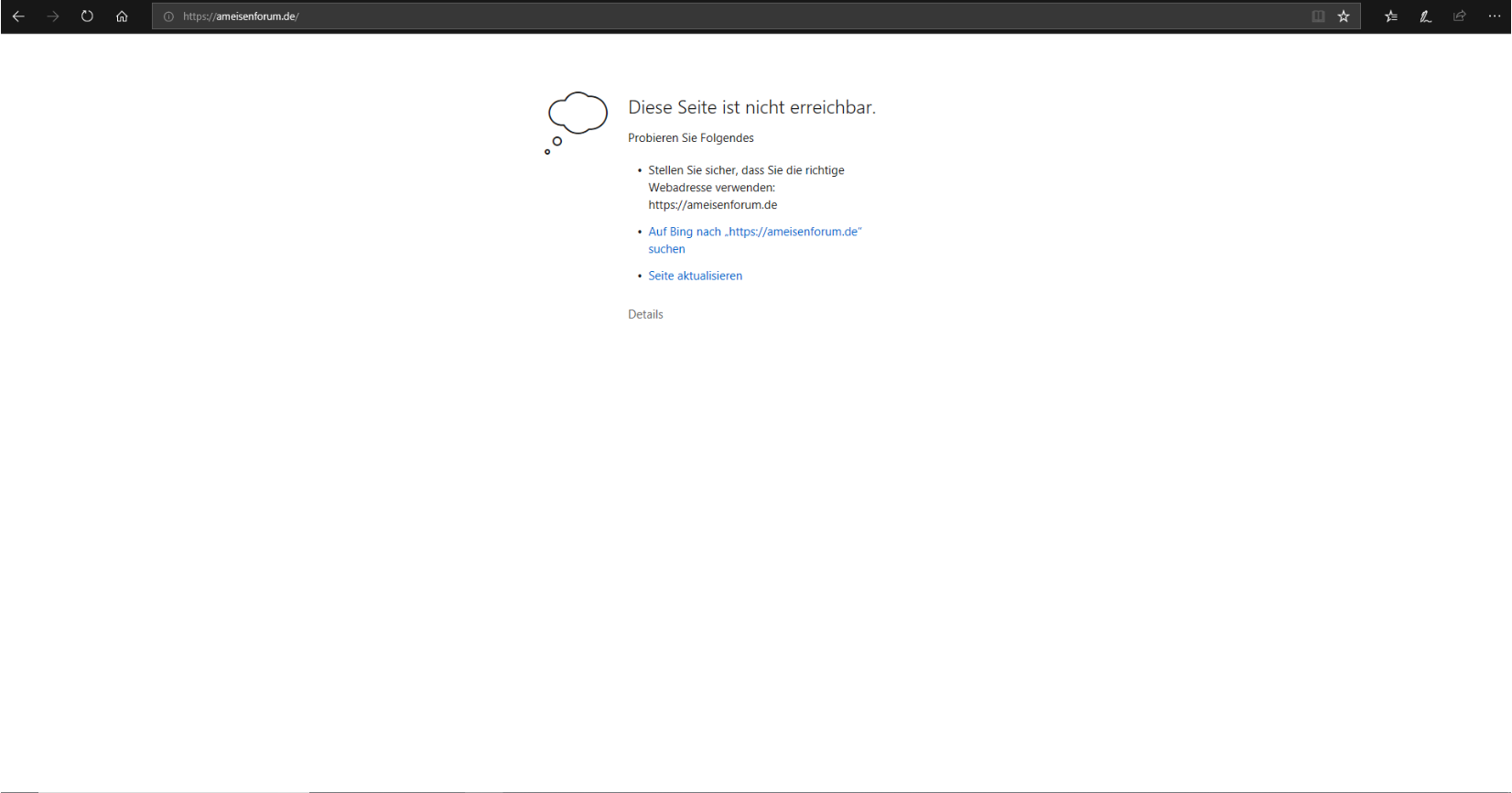1512x793 pixels.
Task: Click the 'Stellen Sie sicher' suggestion text
Action: click(746, 170)
